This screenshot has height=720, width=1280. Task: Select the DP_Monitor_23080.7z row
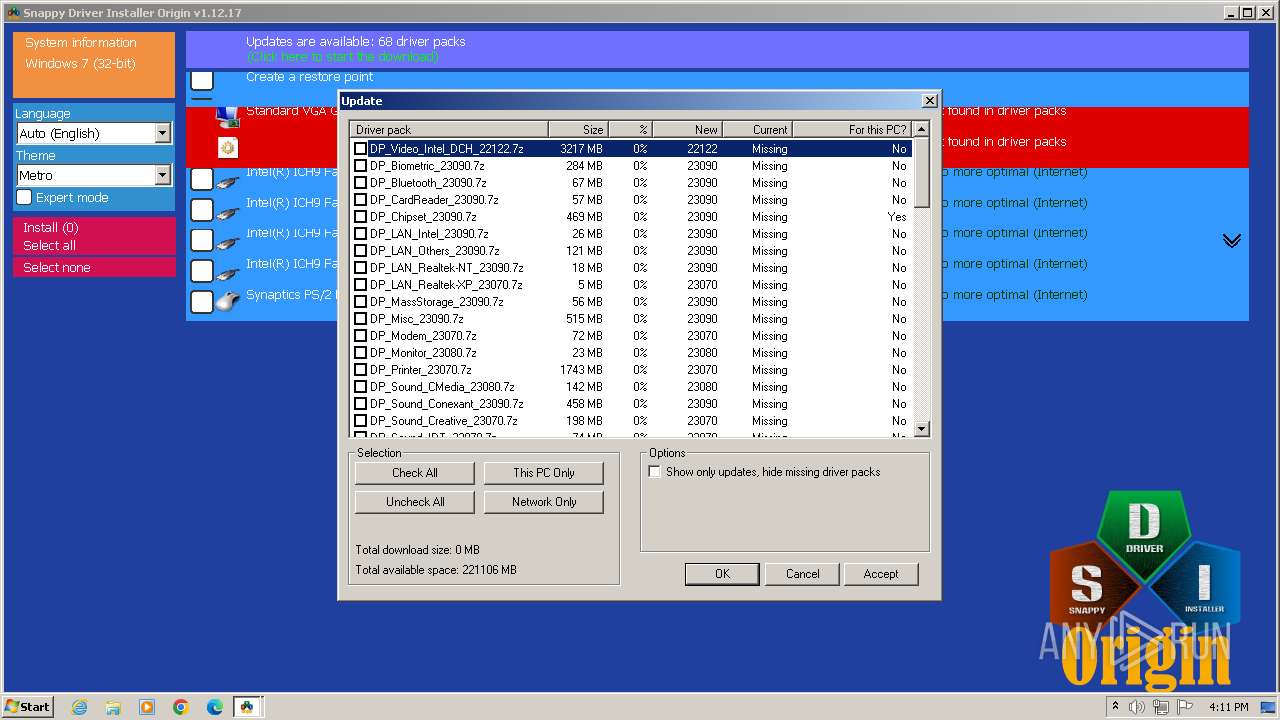[x=631, y=353]
